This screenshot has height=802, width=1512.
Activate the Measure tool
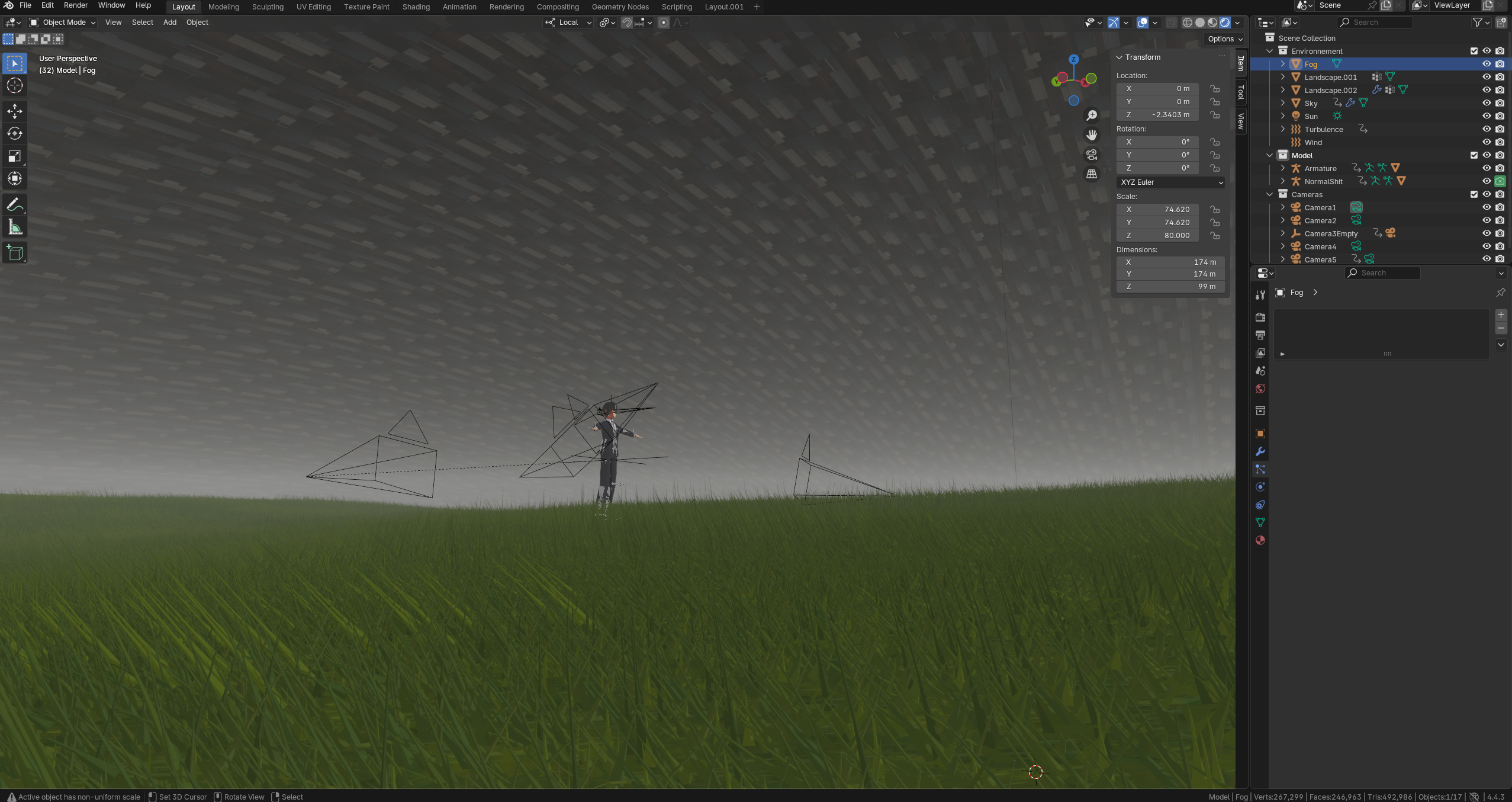point(15,227)
